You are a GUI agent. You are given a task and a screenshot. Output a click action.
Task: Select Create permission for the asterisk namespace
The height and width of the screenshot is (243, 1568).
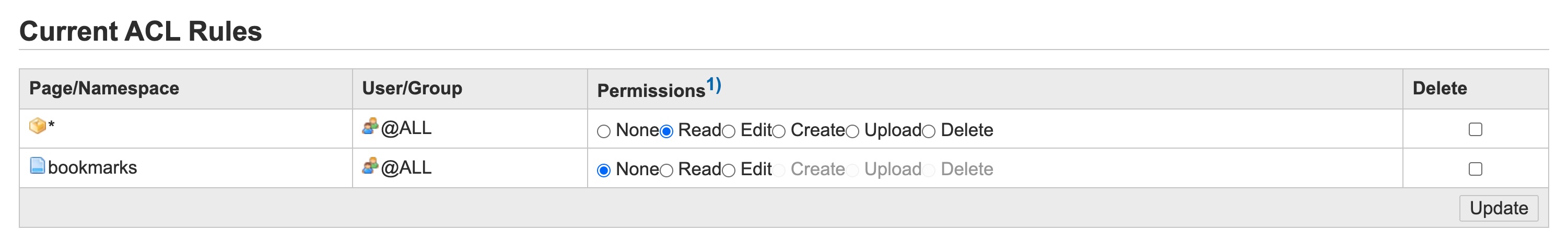[779, 131]
